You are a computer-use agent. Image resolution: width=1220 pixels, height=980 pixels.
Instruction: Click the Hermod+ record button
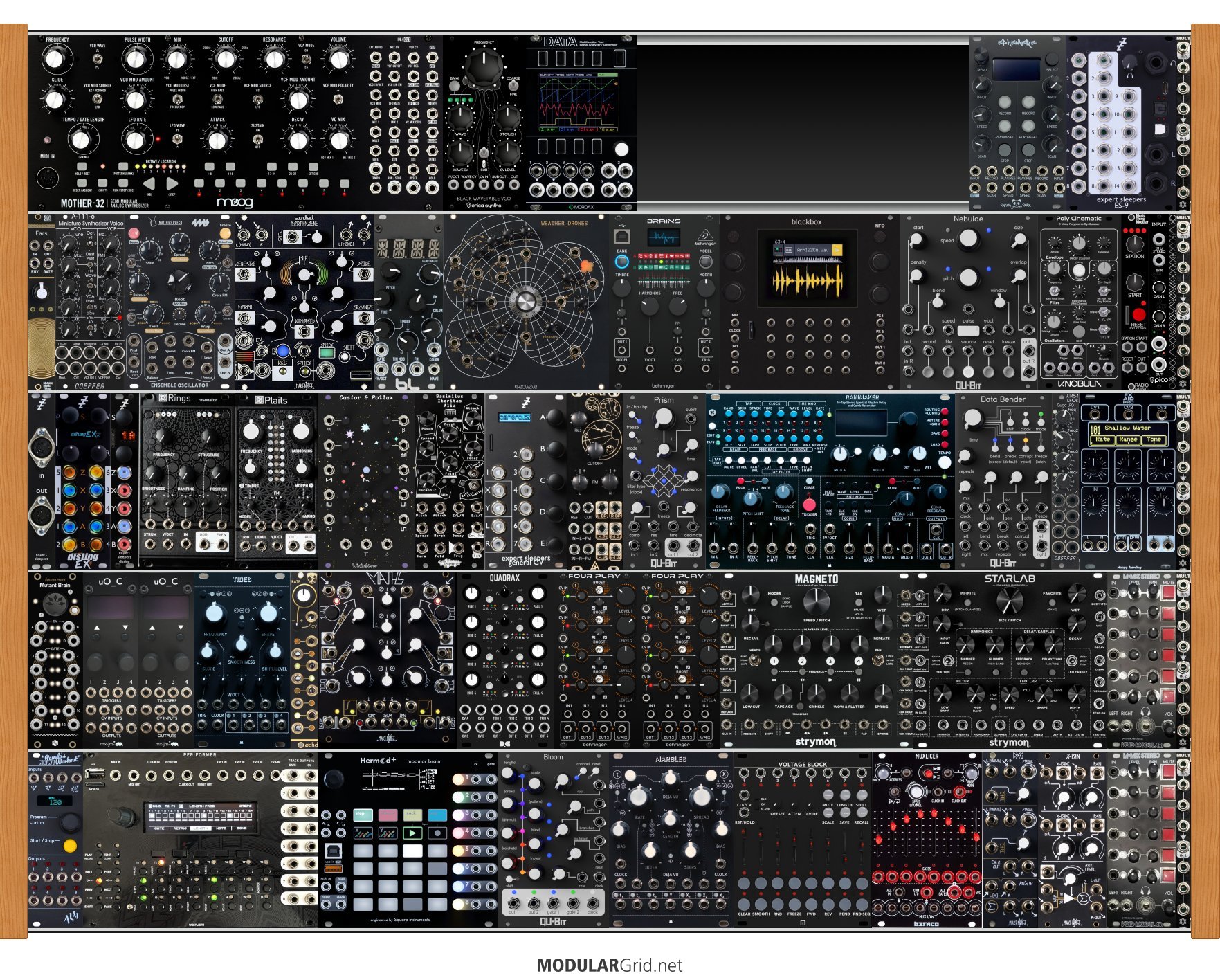437,833
